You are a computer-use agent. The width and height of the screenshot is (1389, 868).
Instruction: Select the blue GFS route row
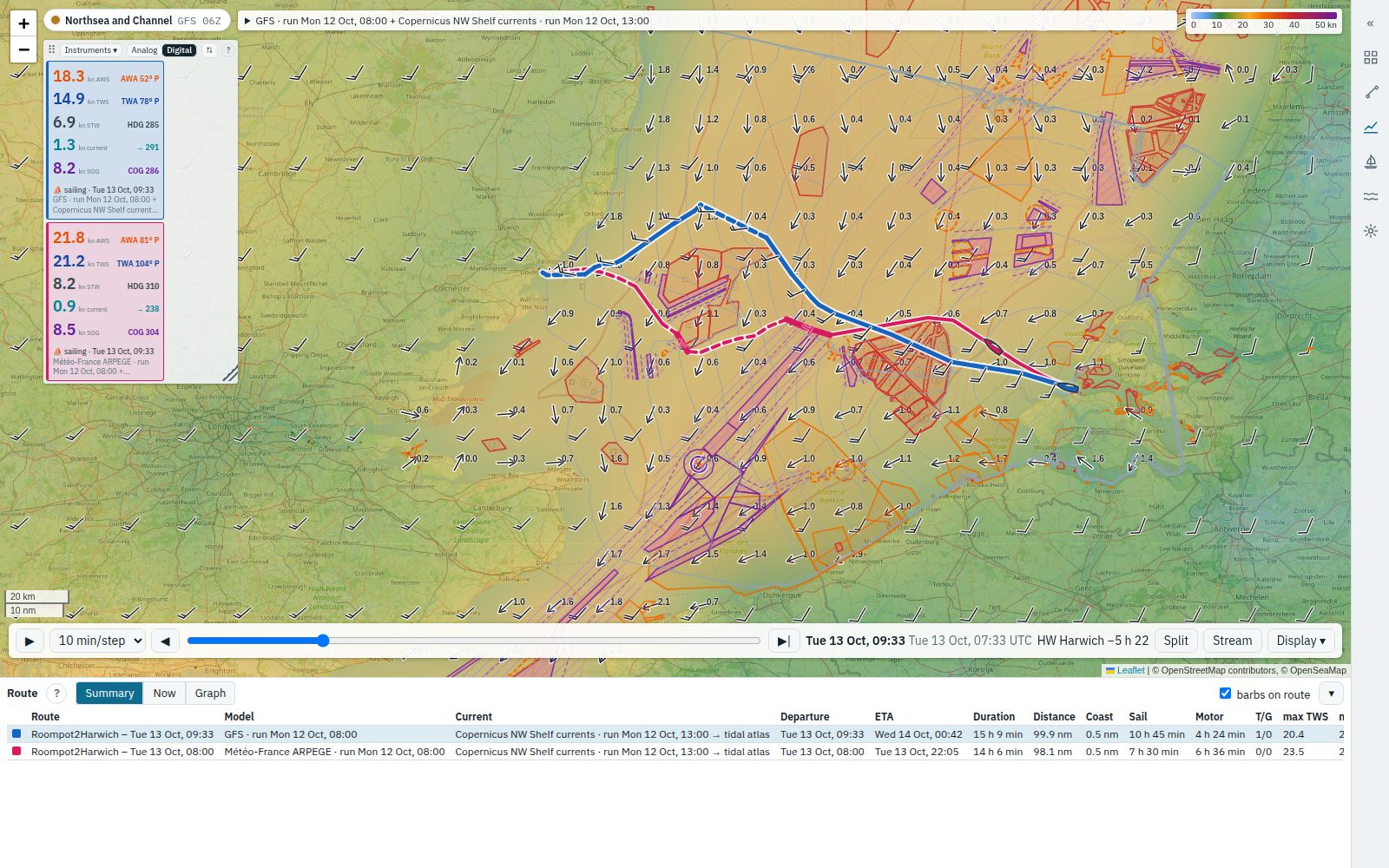(675, 734)
